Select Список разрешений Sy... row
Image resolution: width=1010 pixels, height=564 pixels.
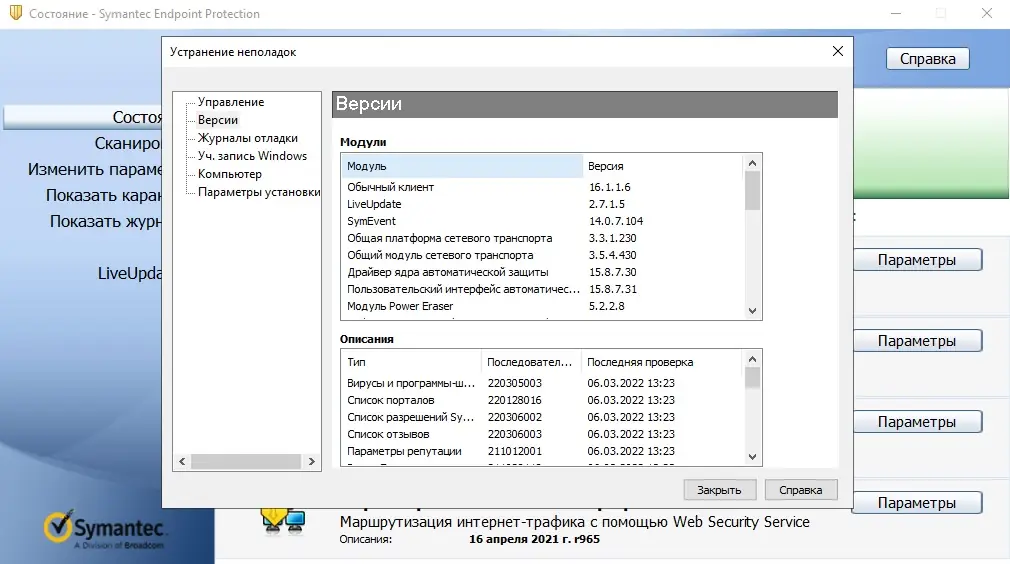pos(542,417)
